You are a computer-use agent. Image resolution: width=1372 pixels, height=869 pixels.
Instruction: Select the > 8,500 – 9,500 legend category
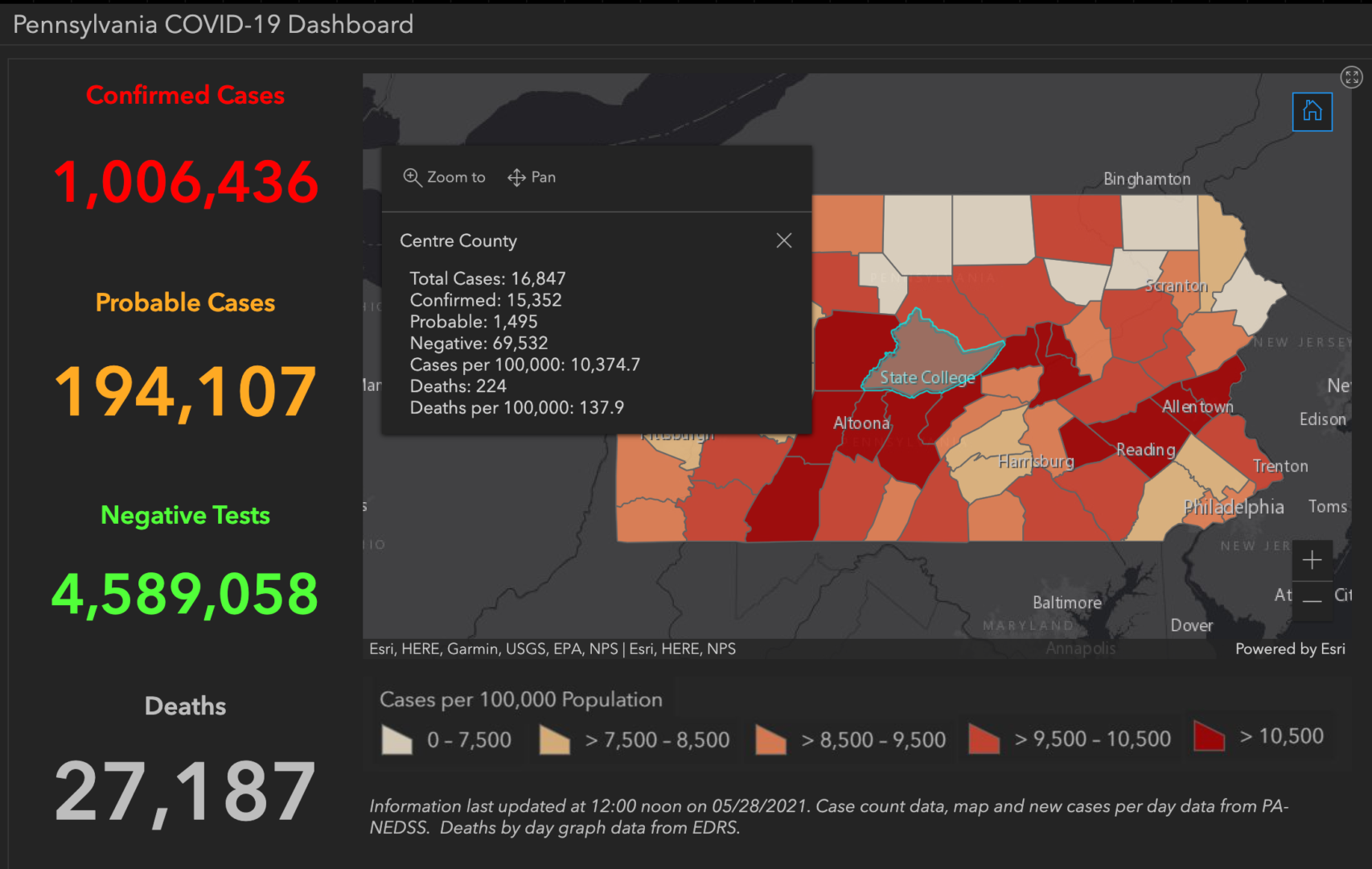(770, 739)
